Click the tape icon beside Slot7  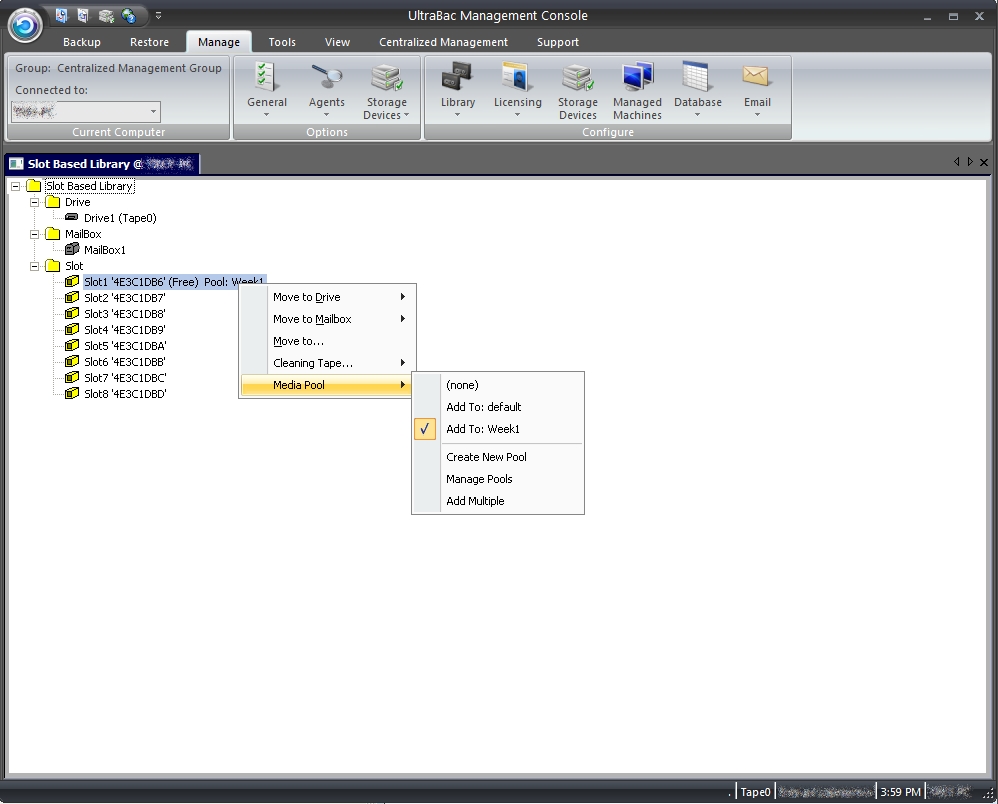coord(72,377)
